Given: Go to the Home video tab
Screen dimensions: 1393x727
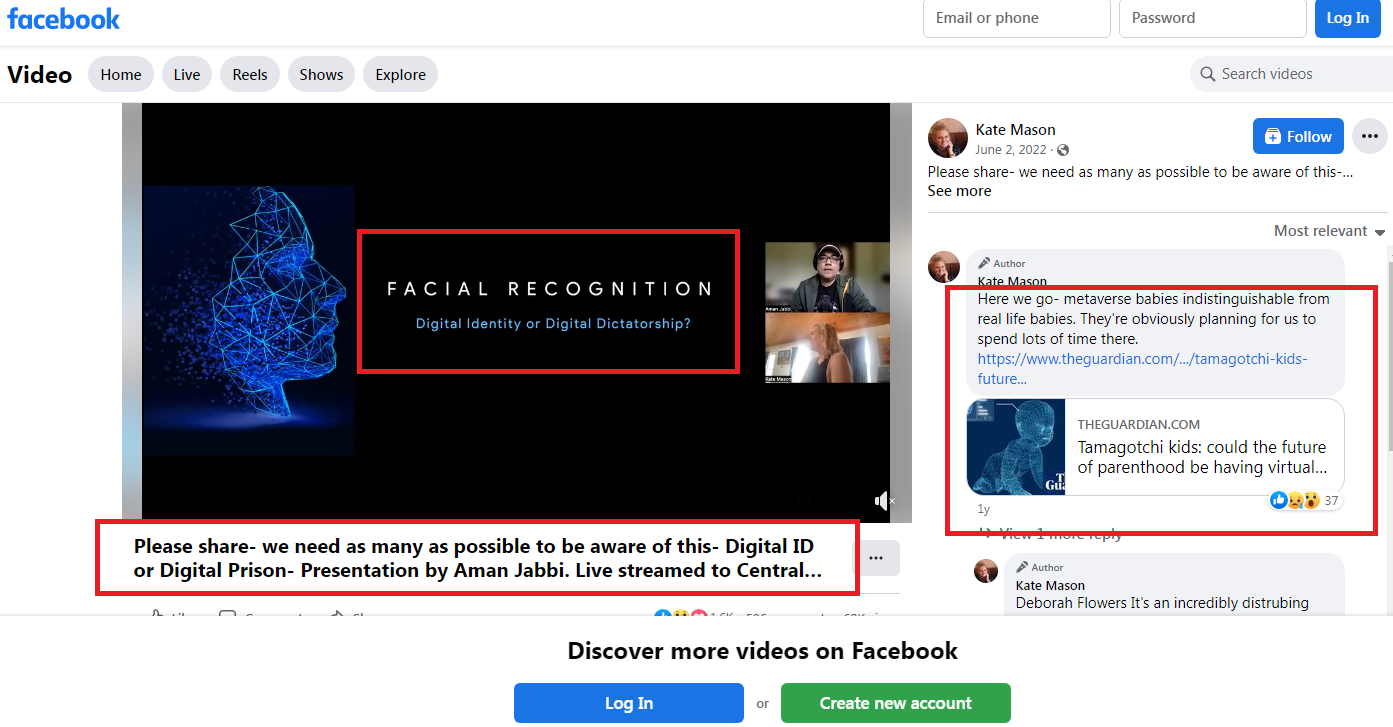Looking at the screenshot, I should tap(121, 75).
